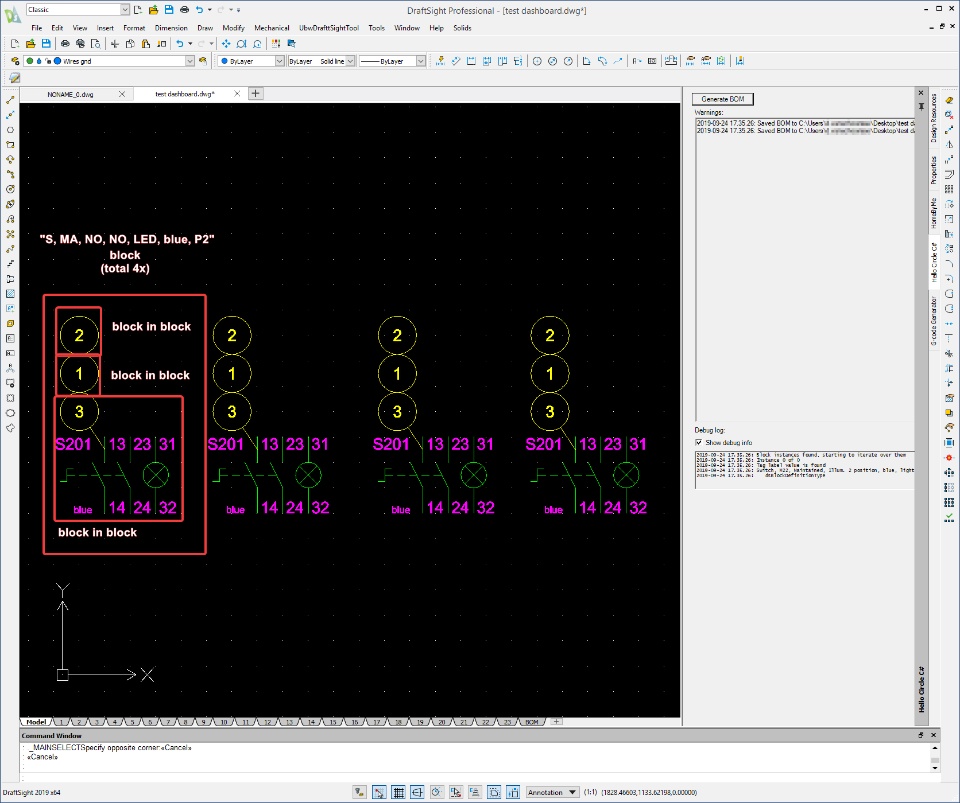
Task: Open the Layers Manager icon
Action: tap(15, 61)
